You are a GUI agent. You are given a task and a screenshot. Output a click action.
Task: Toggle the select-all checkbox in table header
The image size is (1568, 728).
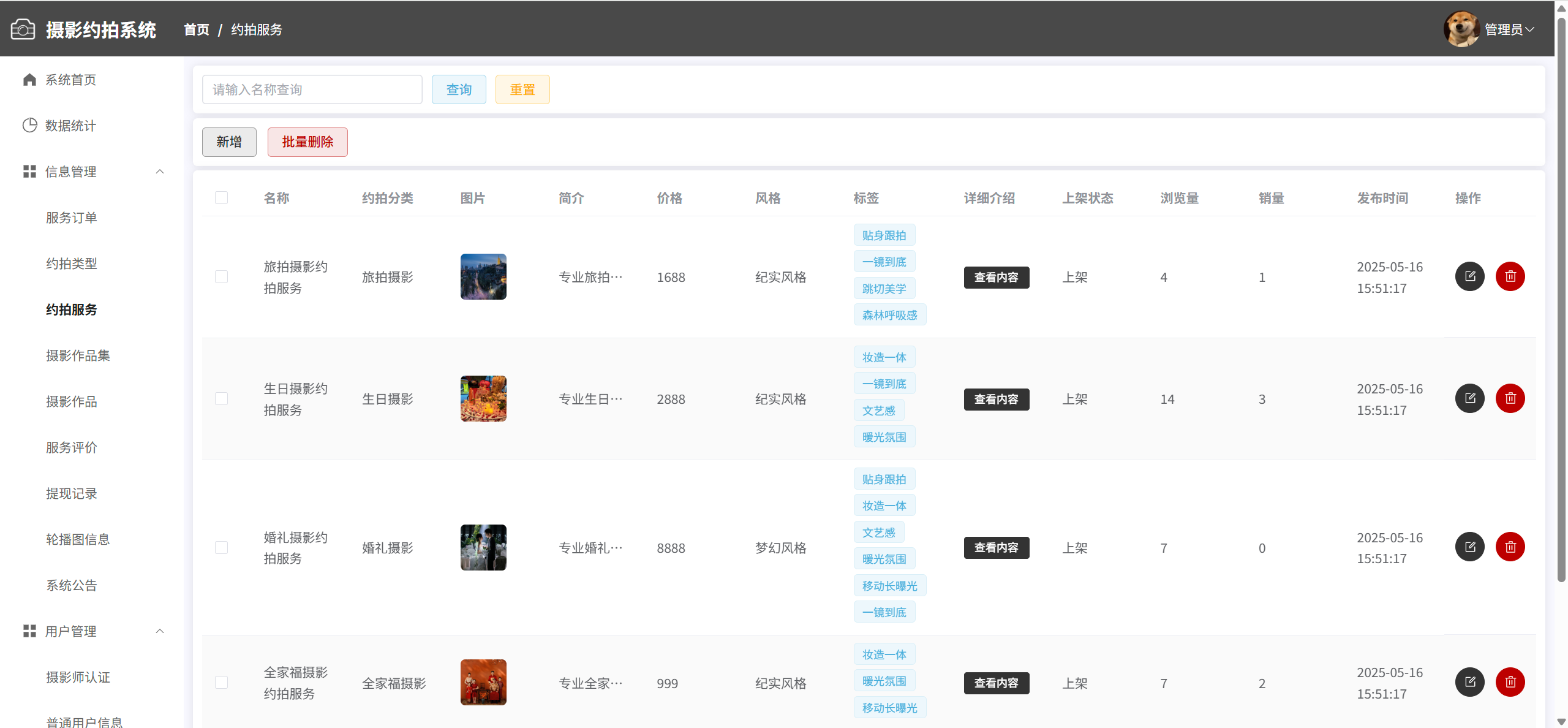[x=221, y=198]
